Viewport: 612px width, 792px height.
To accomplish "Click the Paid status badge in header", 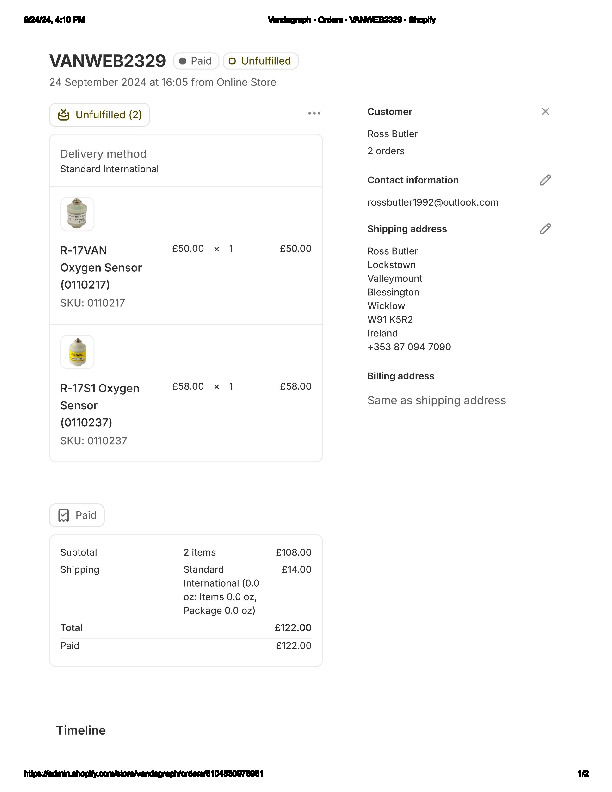I will pyautogui.click(x=196, y=61).
